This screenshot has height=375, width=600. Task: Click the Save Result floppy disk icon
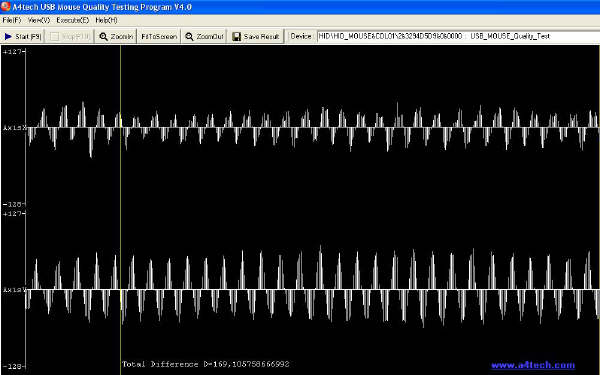tap(236, 36)
